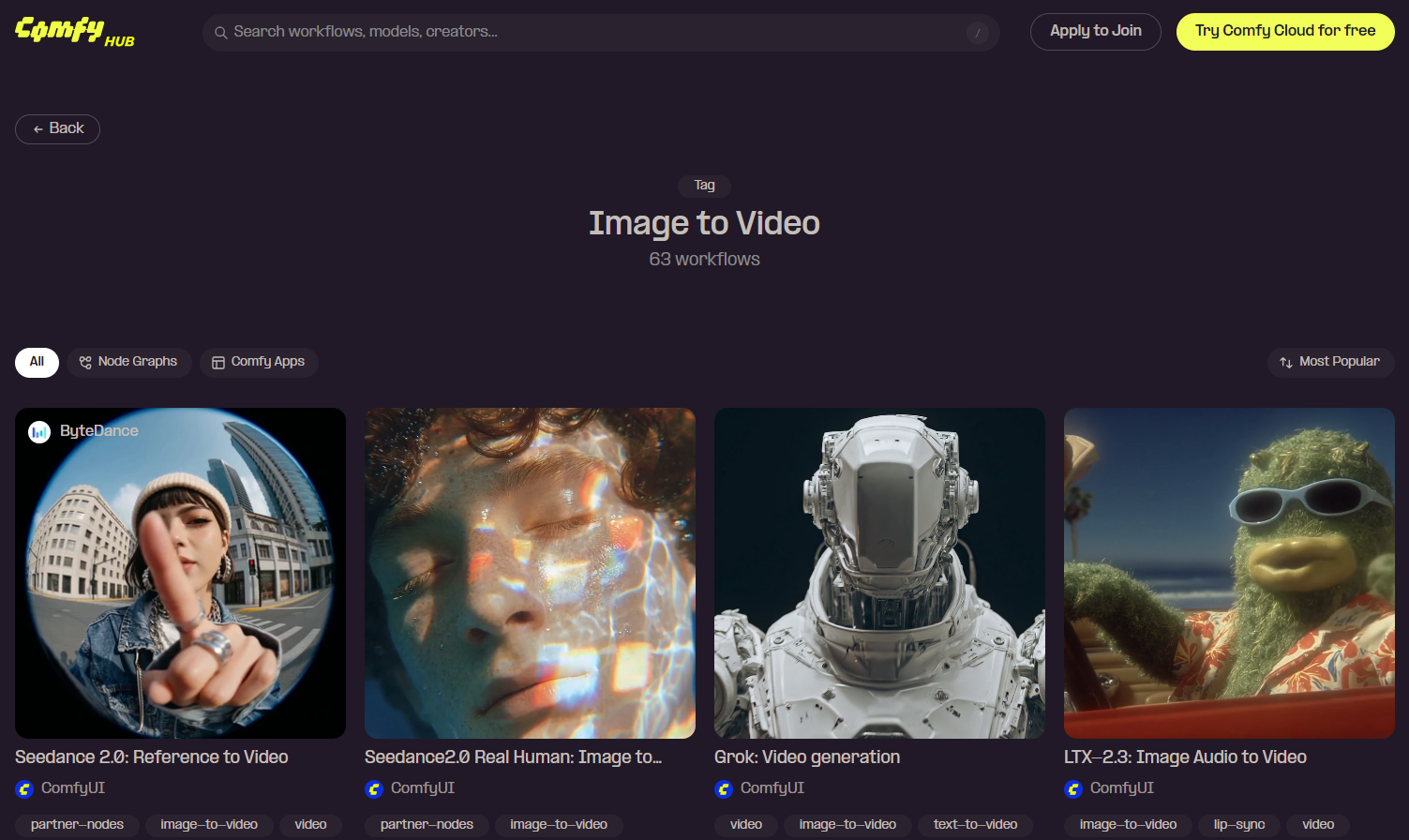Click the ComfyUI badge under LTX-2.3 card
Image resolution: width=1409 pixels, height=840 pixels.
1073,789
